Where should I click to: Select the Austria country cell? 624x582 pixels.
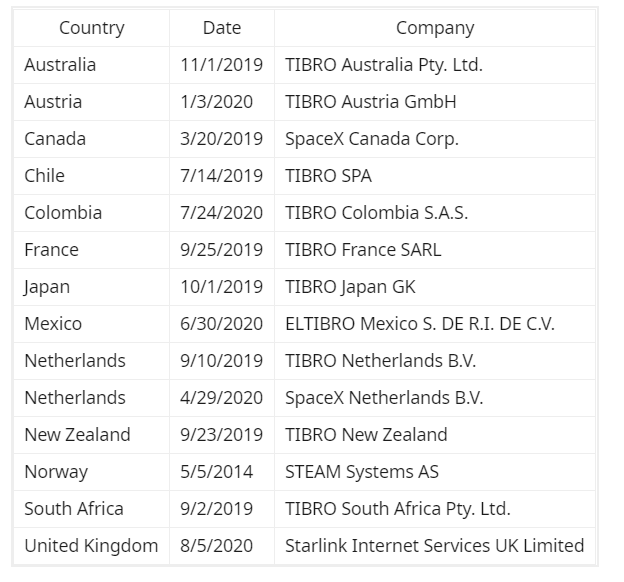tap(53, 102)
